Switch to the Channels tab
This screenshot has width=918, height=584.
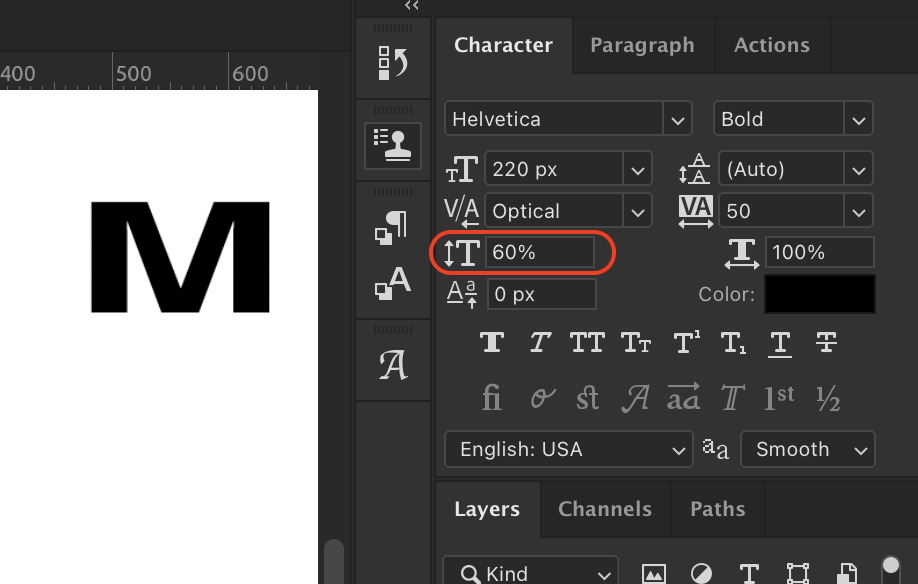click(x=605, y=509)
